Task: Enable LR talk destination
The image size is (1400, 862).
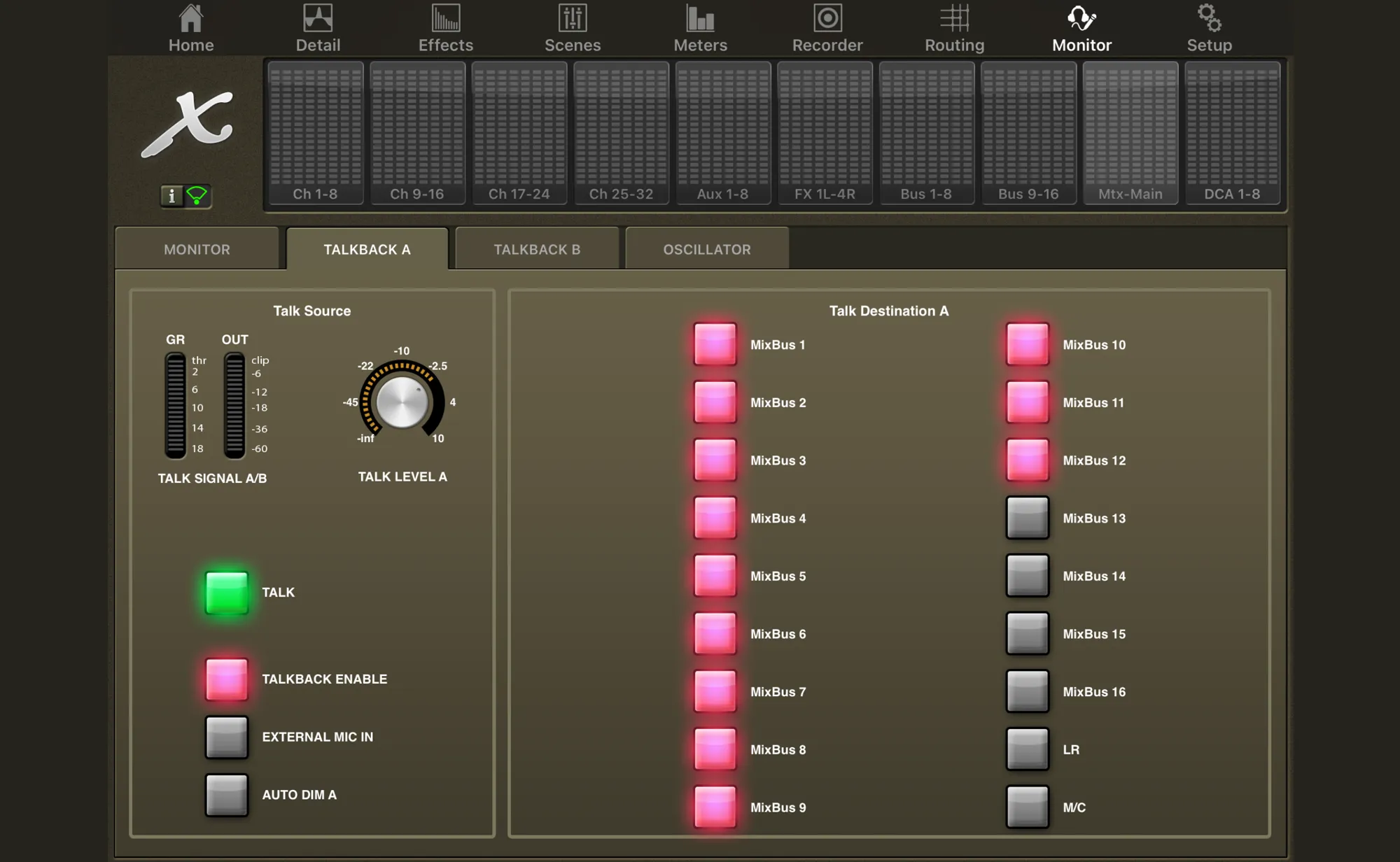Action: click(1028, 749)
